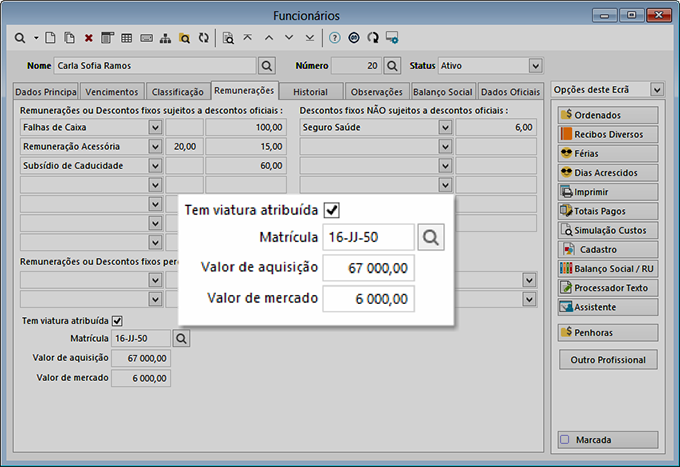Open the screen settings monitor icon
The width and height of the screenshot is (680, 467).
(392, 38)
